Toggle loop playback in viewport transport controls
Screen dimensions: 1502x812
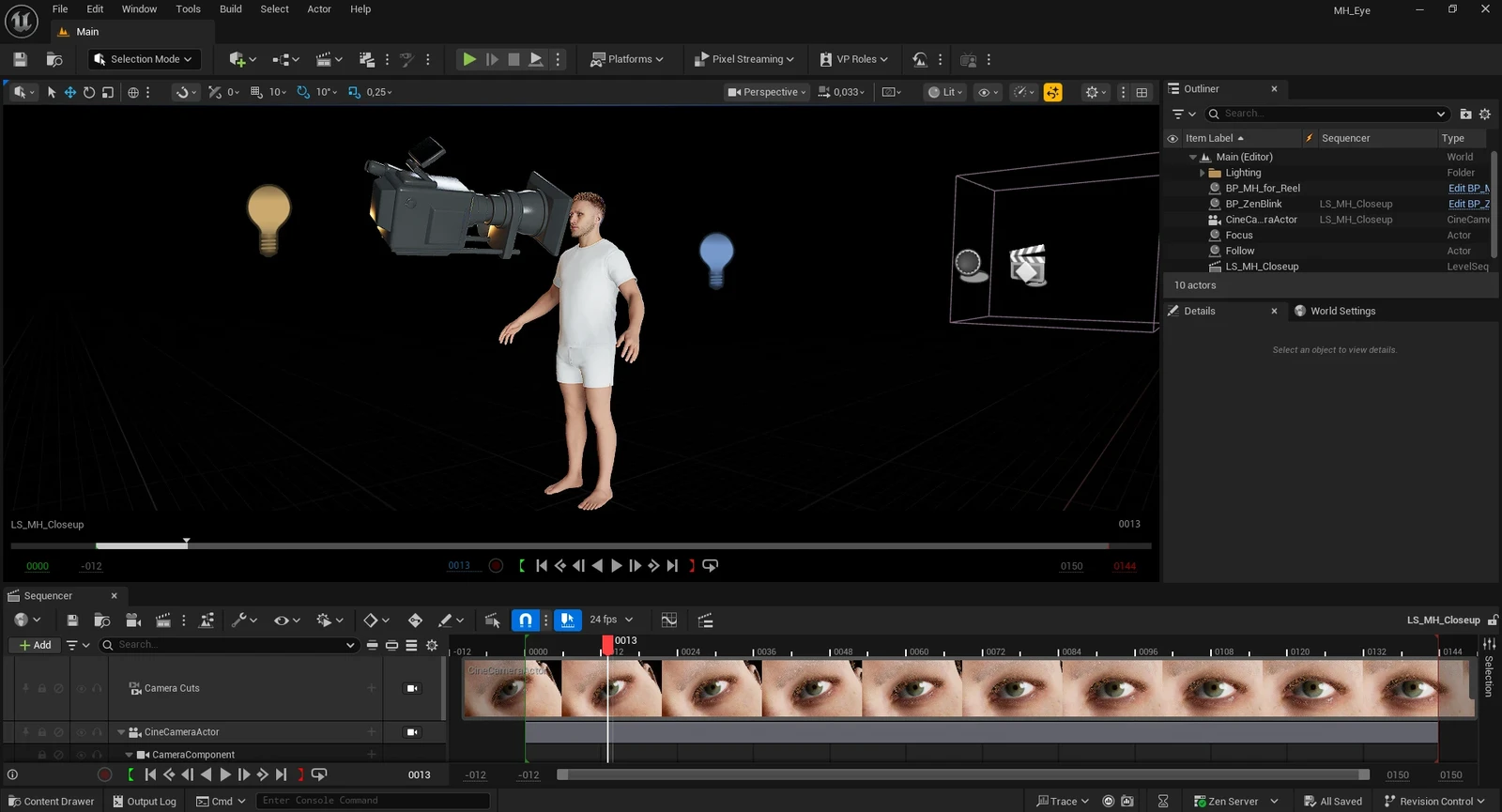(x=711, y=566)
